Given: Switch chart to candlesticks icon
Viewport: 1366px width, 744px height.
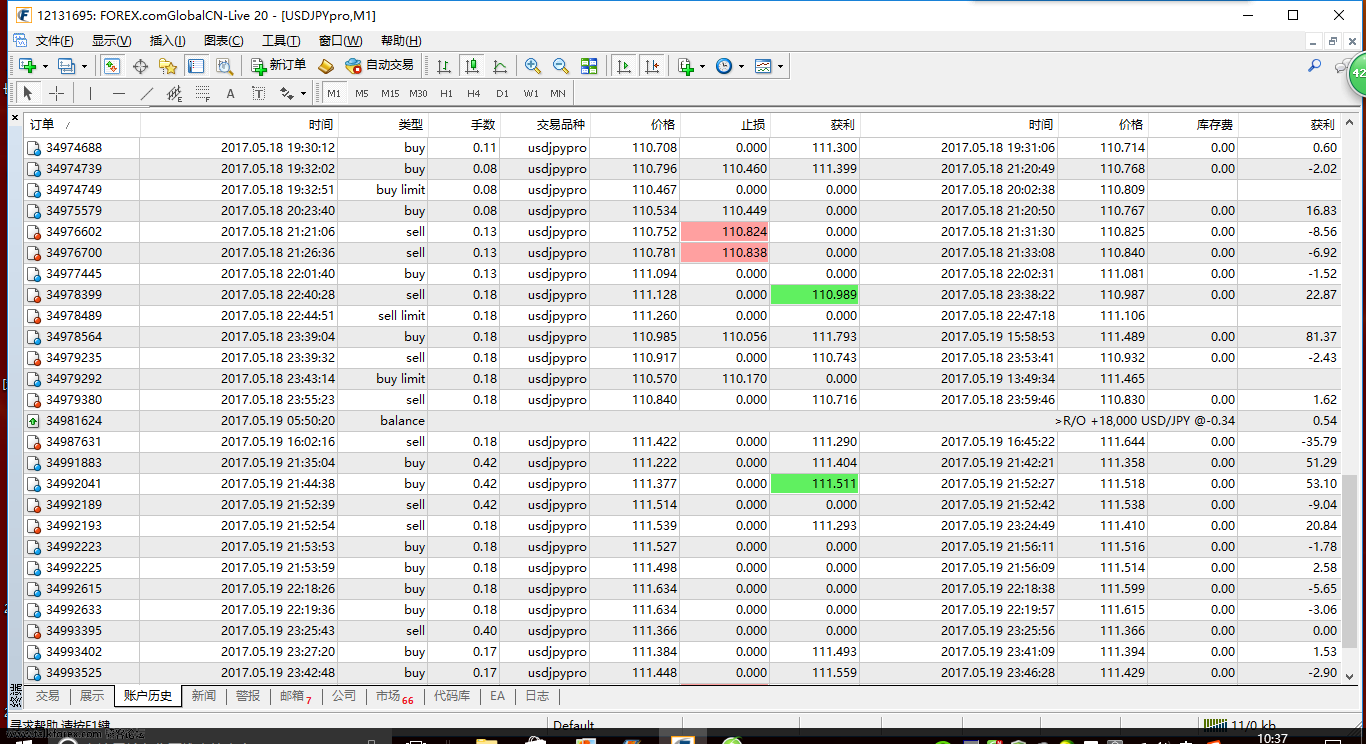Looking at the screenshot, I should (x=472, y=66).
